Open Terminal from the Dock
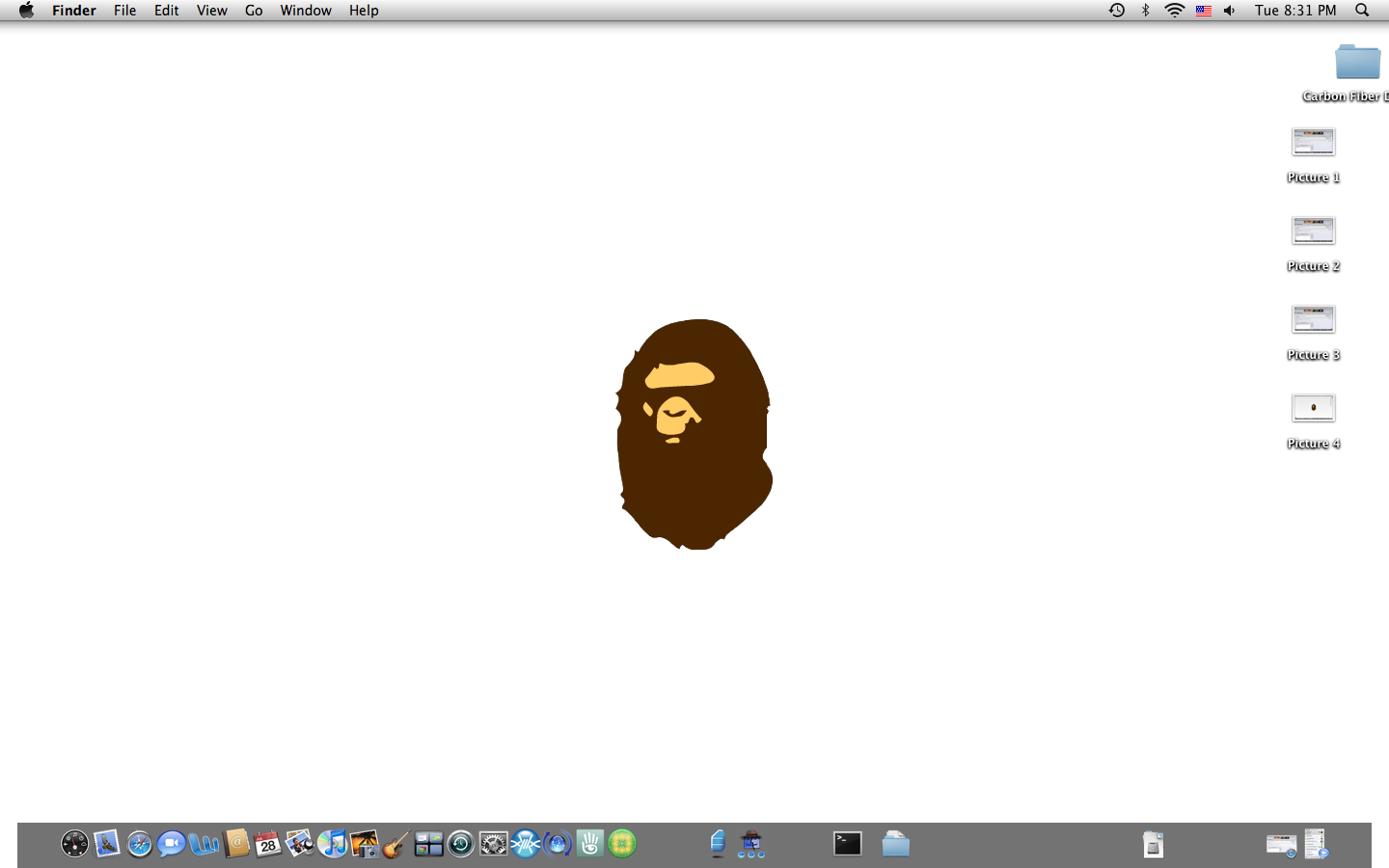1389x868 pixels. 848,844
